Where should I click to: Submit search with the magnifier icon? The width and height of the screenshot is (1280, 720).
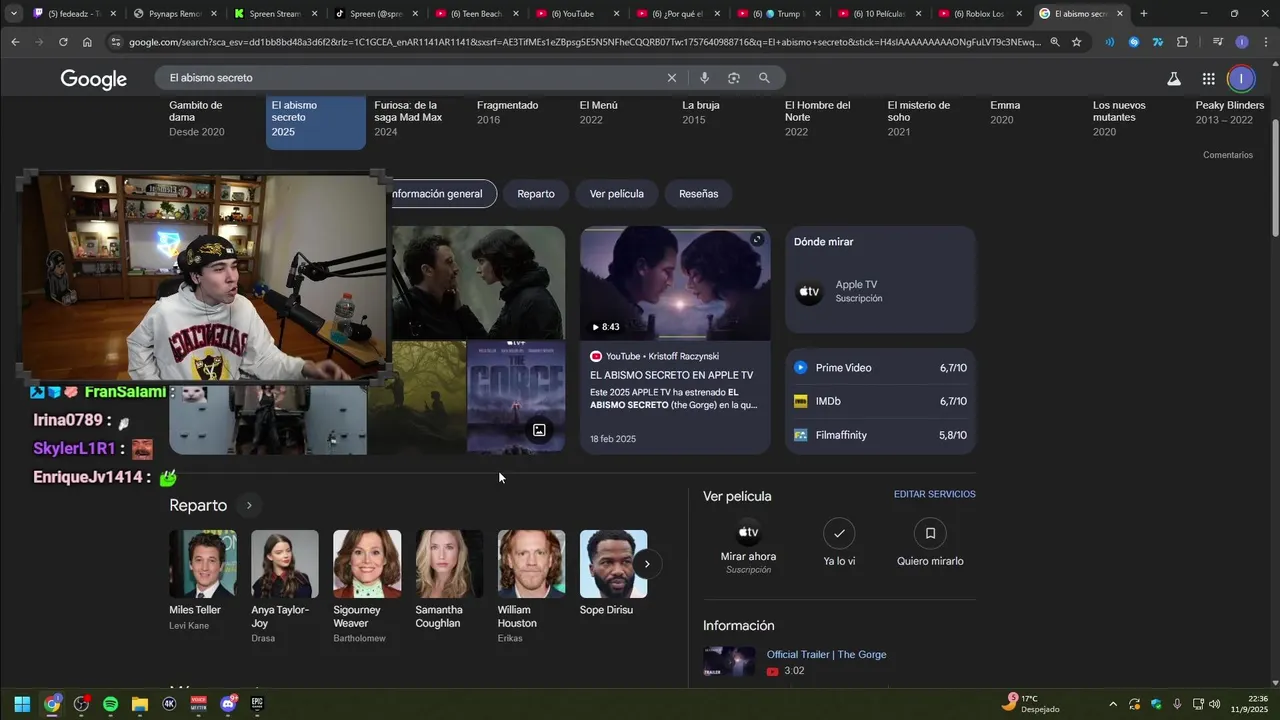[764, 78]
